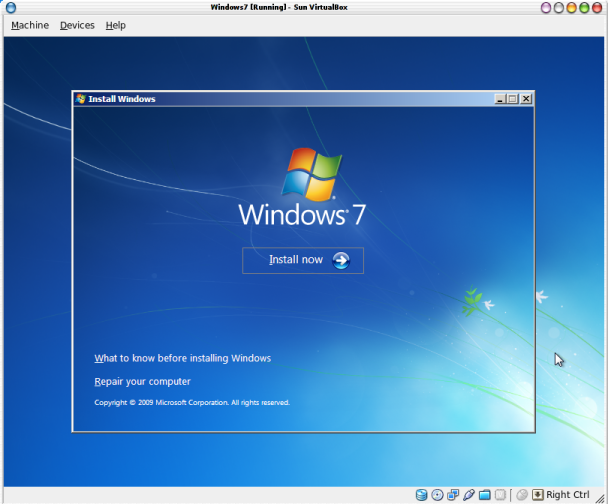Viewport: 608px width, 504px height.
Task: Click the white title bar button
Action: pos(559,7)
